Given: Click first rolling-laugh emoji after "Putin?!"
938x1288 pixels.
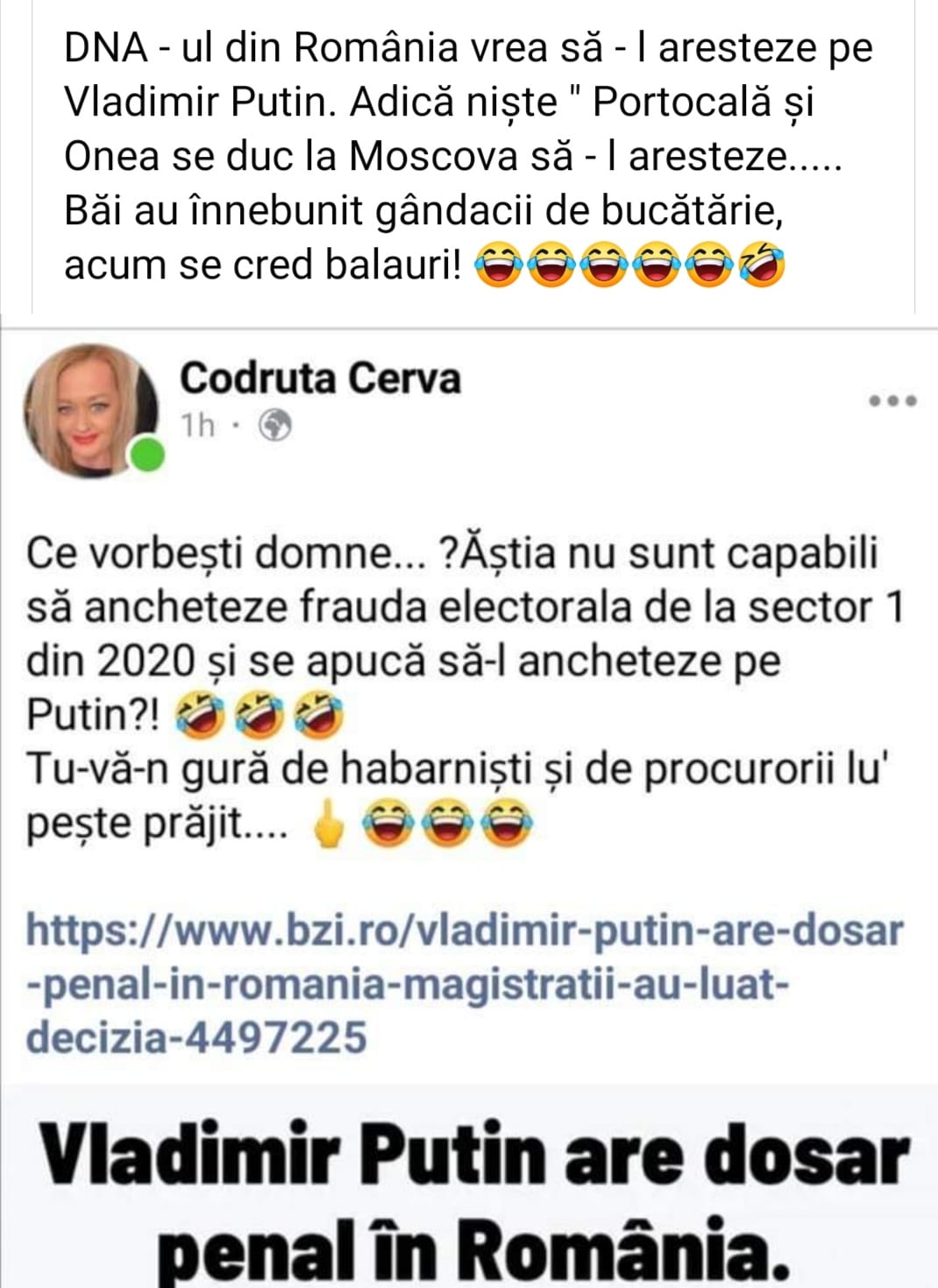Looking at the screenshot, I should (x=199, y=714).
